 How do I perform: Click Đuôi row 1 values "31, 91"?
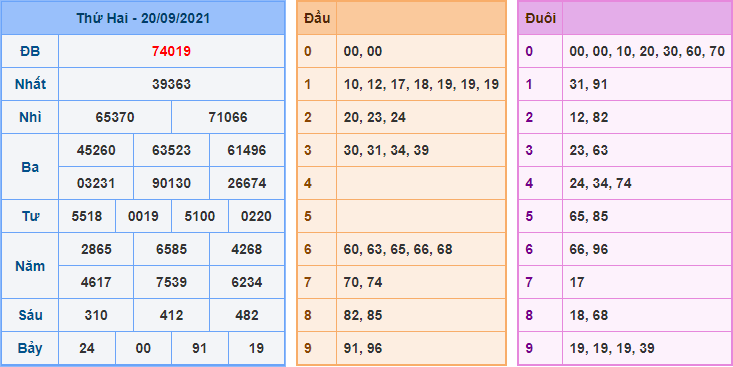pyautogui.click(x=589, y=84)
